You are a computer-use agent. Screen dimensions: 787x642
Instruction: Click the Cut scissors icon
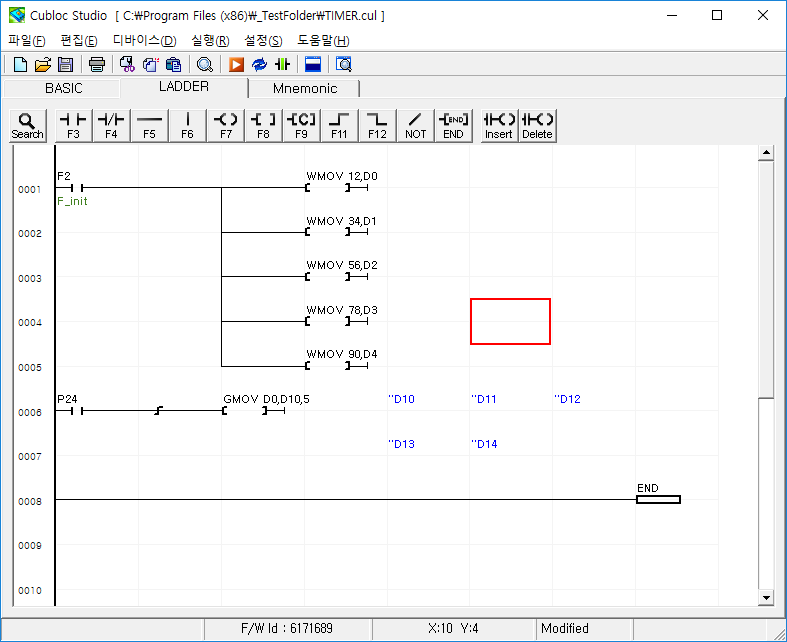pos(127,65)
